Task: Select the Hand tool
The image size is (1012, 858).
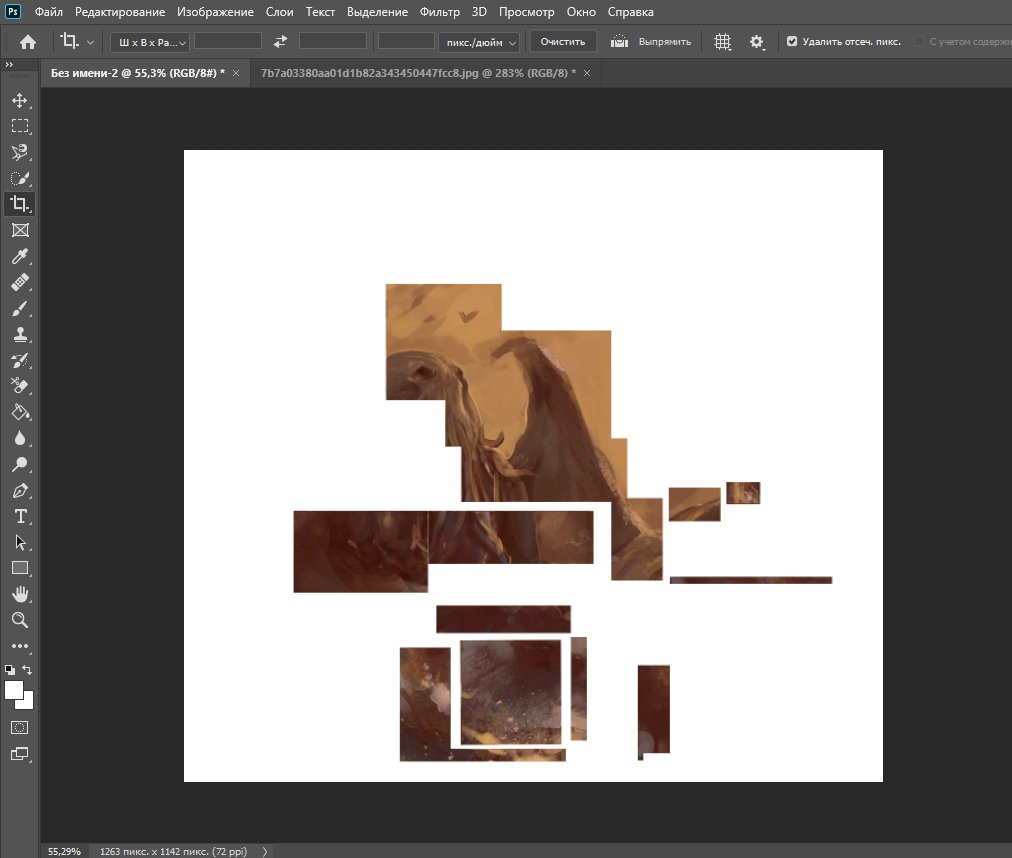Action: click(20, 594)
